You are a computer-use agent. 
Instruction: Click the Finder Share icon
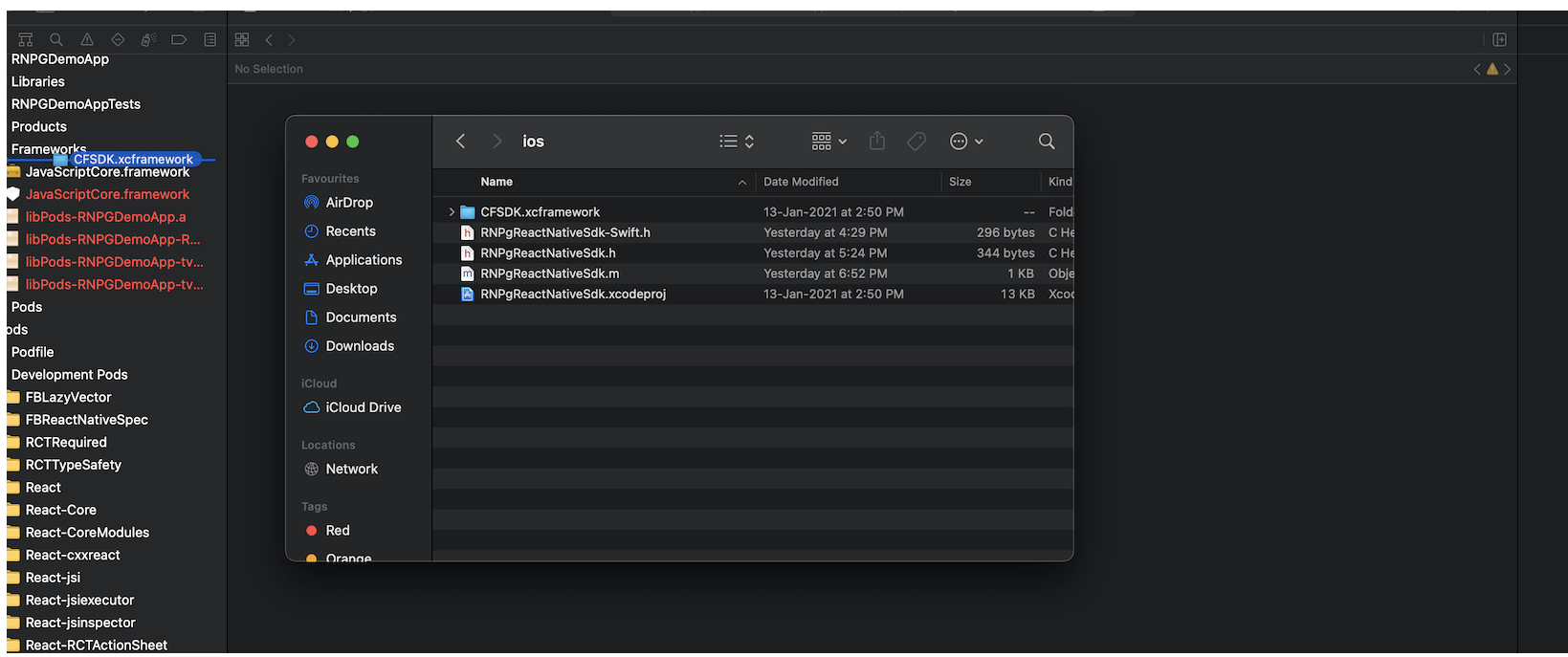pos(877,141)
